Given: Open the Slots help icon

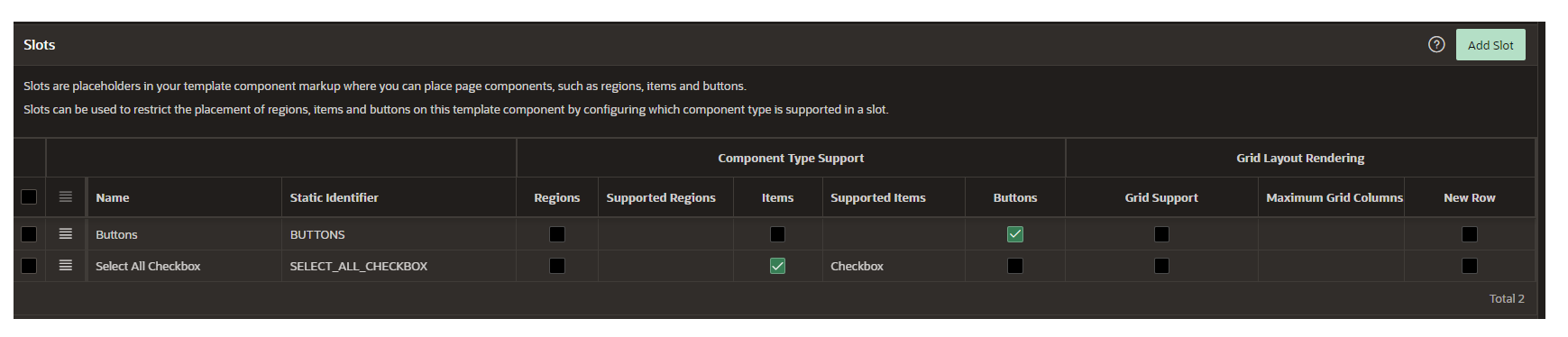Looking at the screenshot, I should [x=1436, y=44].
